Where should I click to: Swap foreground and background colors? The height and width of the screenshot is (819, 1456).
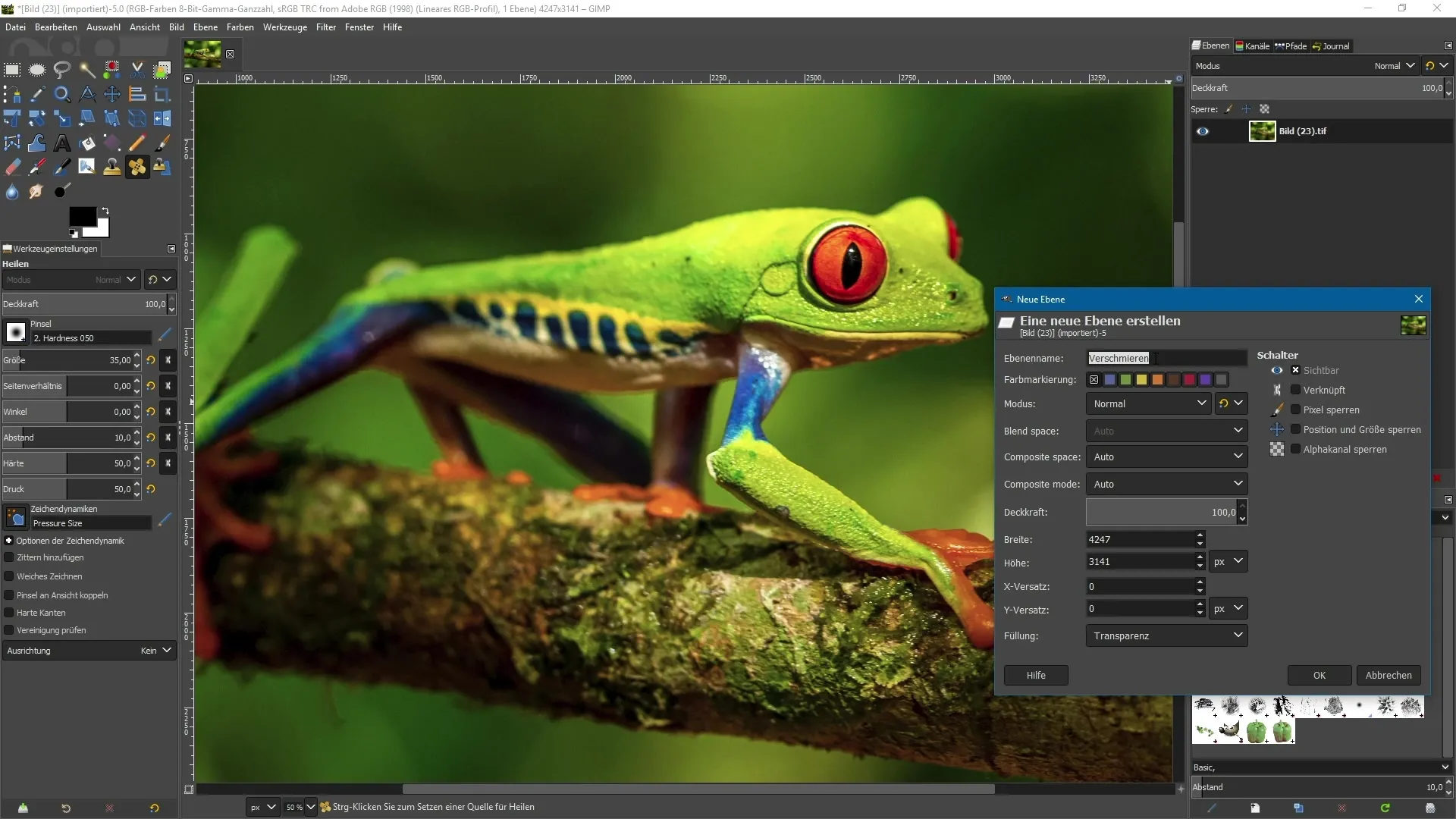pyautogui.click(x=105, y=212)
